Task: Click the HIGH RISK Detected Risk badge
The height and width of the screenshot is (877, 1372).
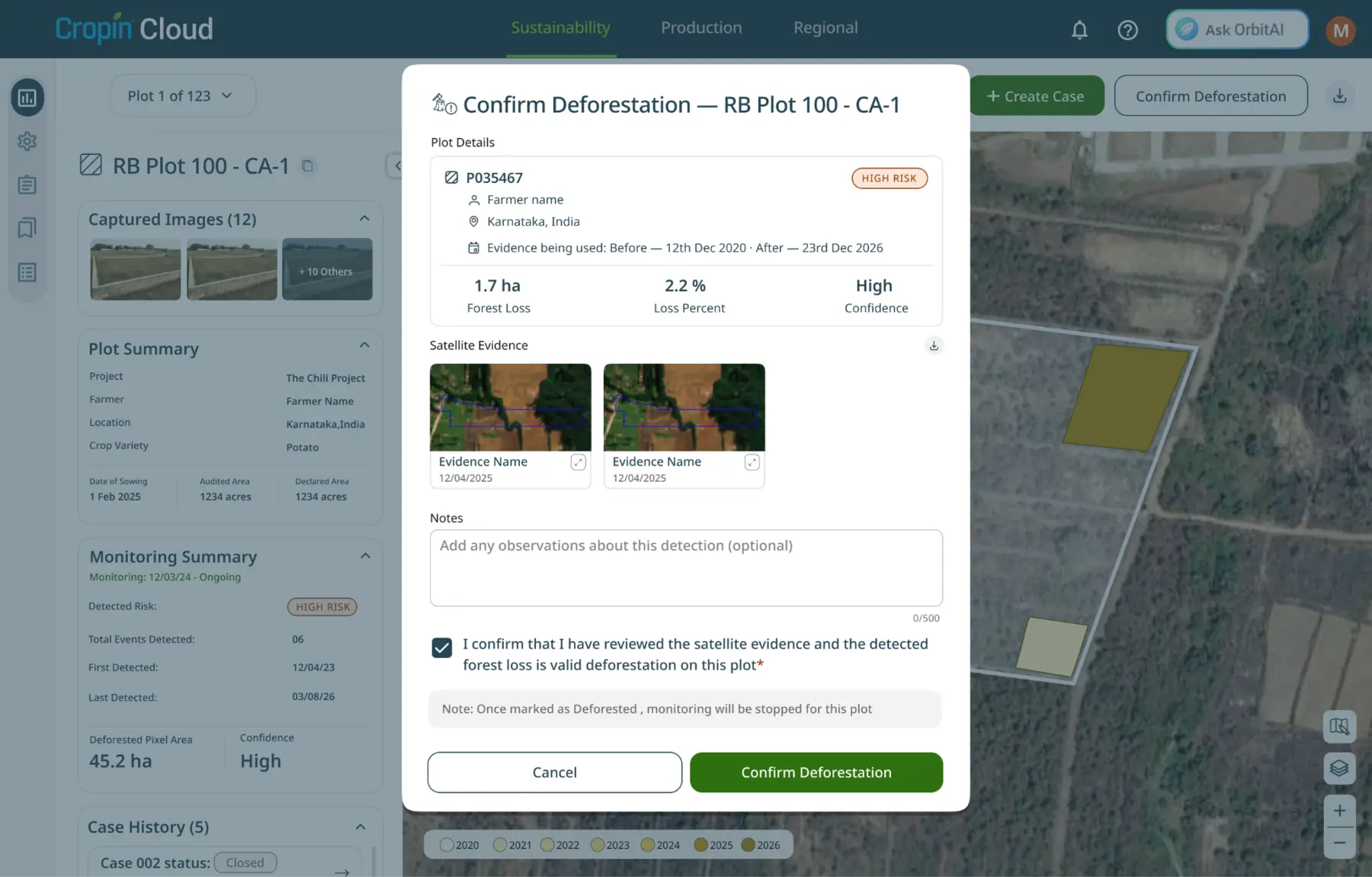Action: [322, 607]
